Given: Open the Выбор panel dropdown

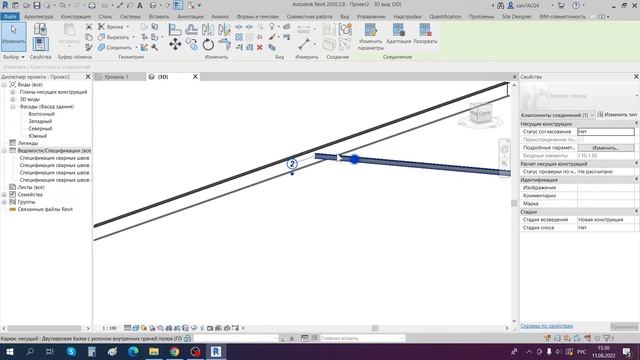Looking at the screenshot, I should click(x=14, y=57).
